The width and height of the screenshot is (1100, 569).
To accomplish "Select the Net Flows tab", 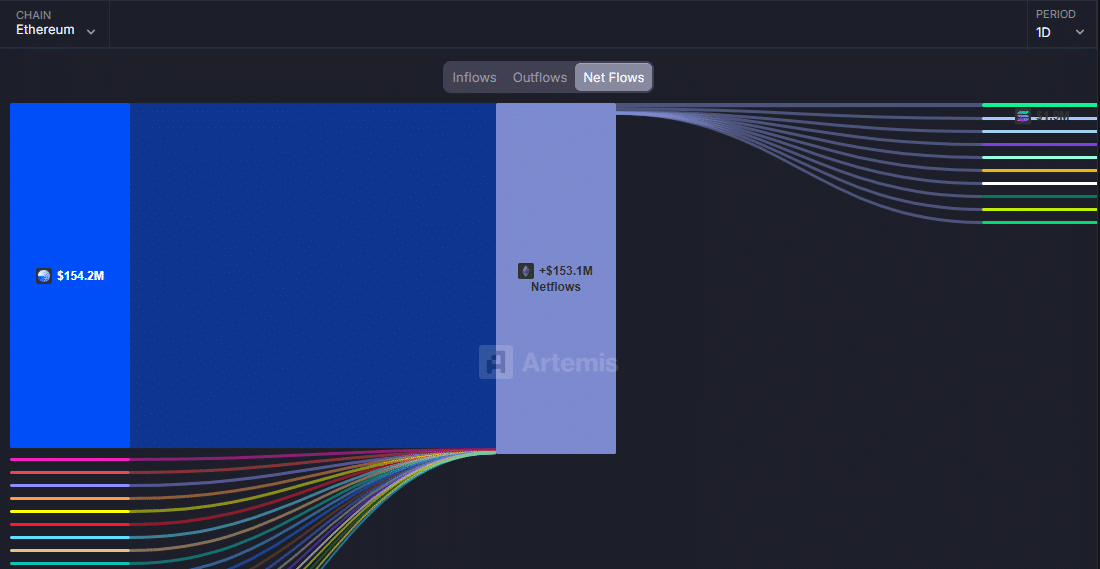I will [614, 77].
